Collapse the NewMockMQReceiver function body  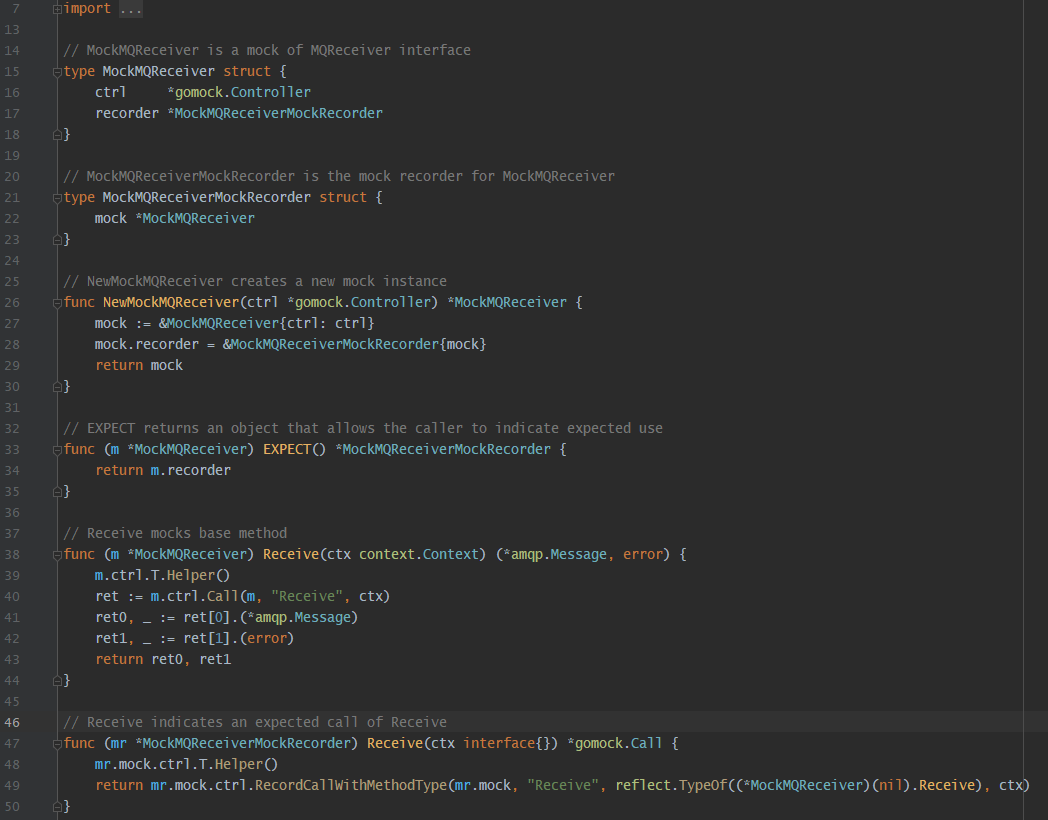(57, 302)
